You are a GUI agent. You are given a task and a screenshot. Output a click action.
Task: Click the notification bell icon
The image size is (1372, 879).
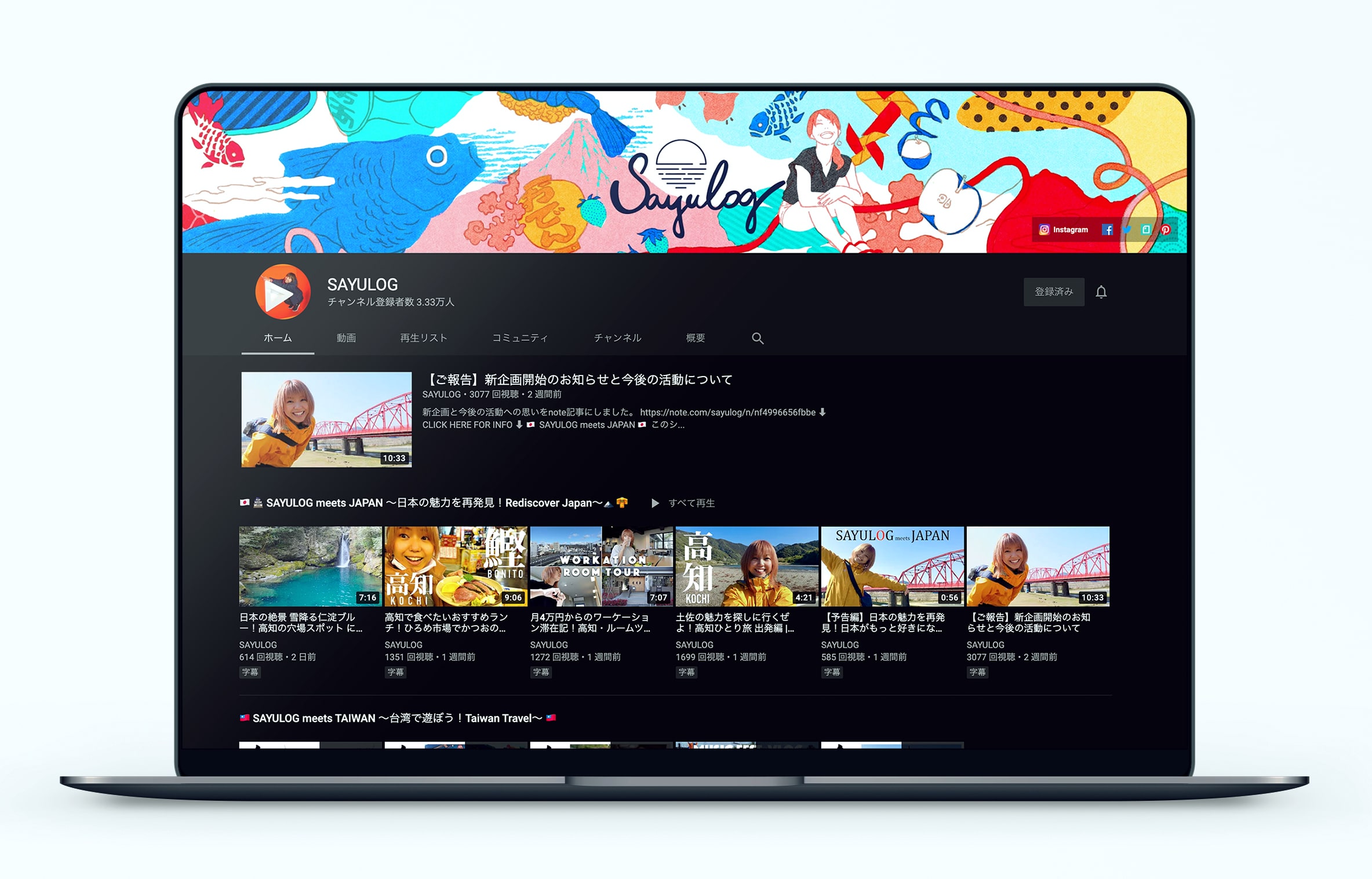(x=1101, y=291)
